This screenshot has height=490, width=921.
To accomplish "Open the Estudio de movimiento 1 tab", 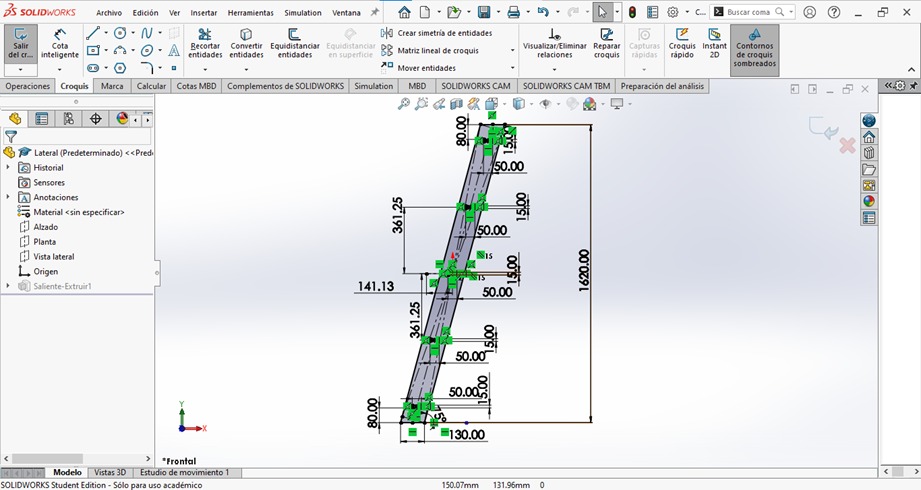I will (184, 472).
